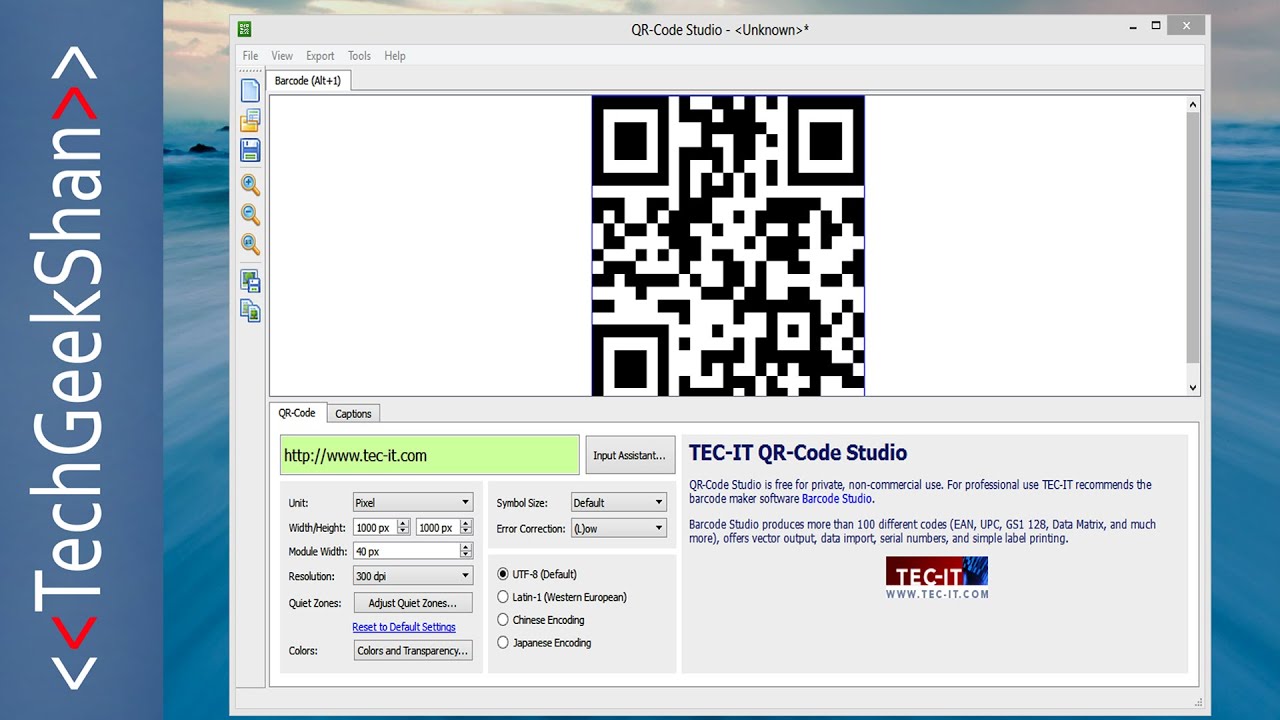Viewport: 1280px width, 720px height.
Task: Click the Adjust Quiet Zones button
Action: click(x=413, y=602)
